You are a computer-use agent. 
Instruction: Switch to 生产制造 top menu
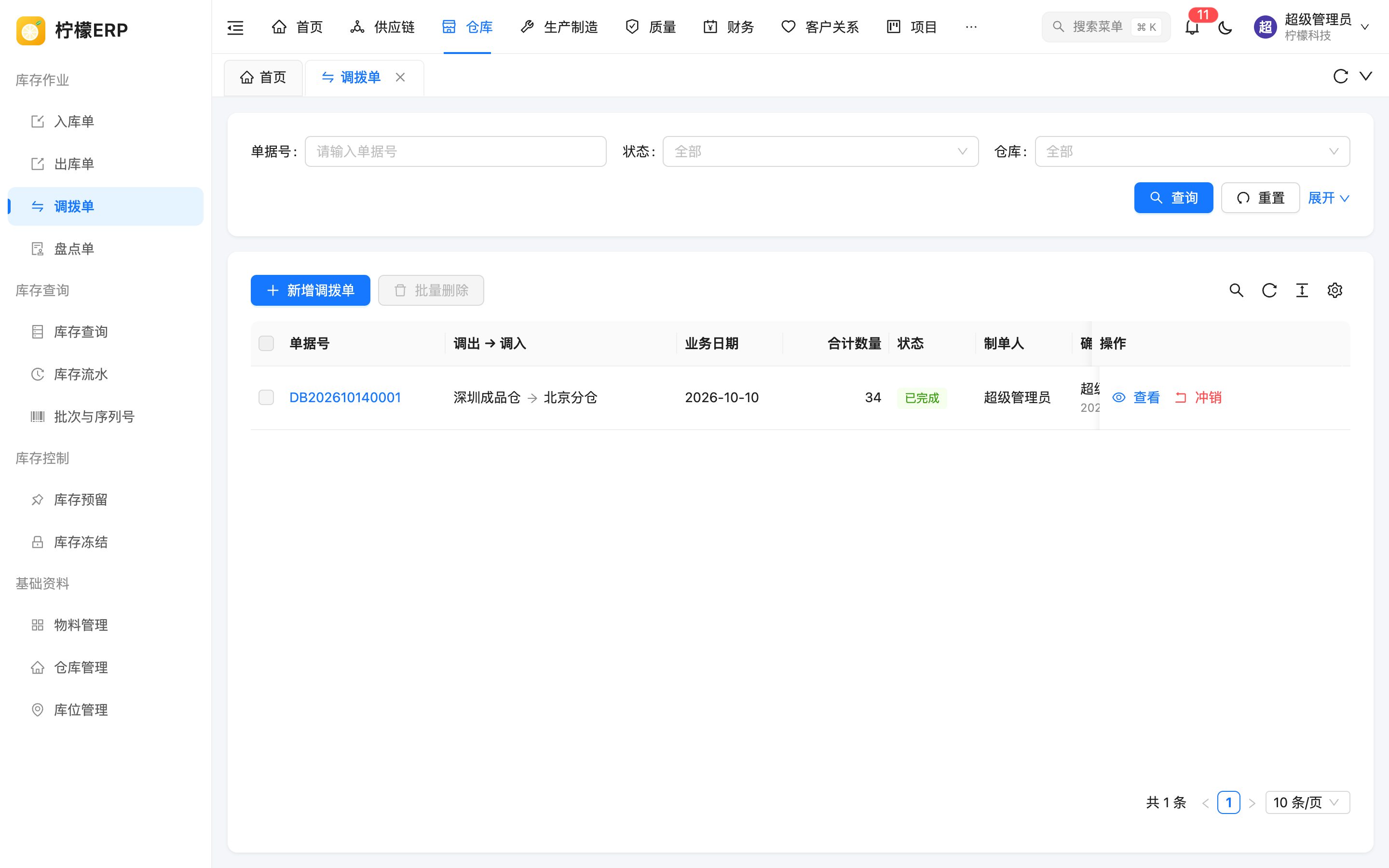(559, 27)
